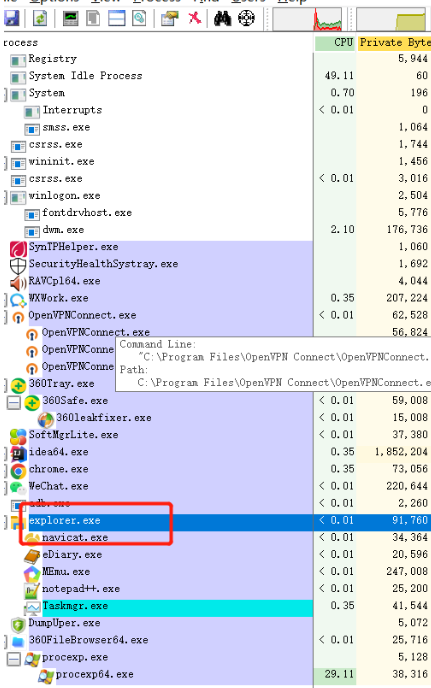The height and width of the screenshot is (688, 431).
Task: Toggle the lower pane toolbar icon
Action: (116, 18)
